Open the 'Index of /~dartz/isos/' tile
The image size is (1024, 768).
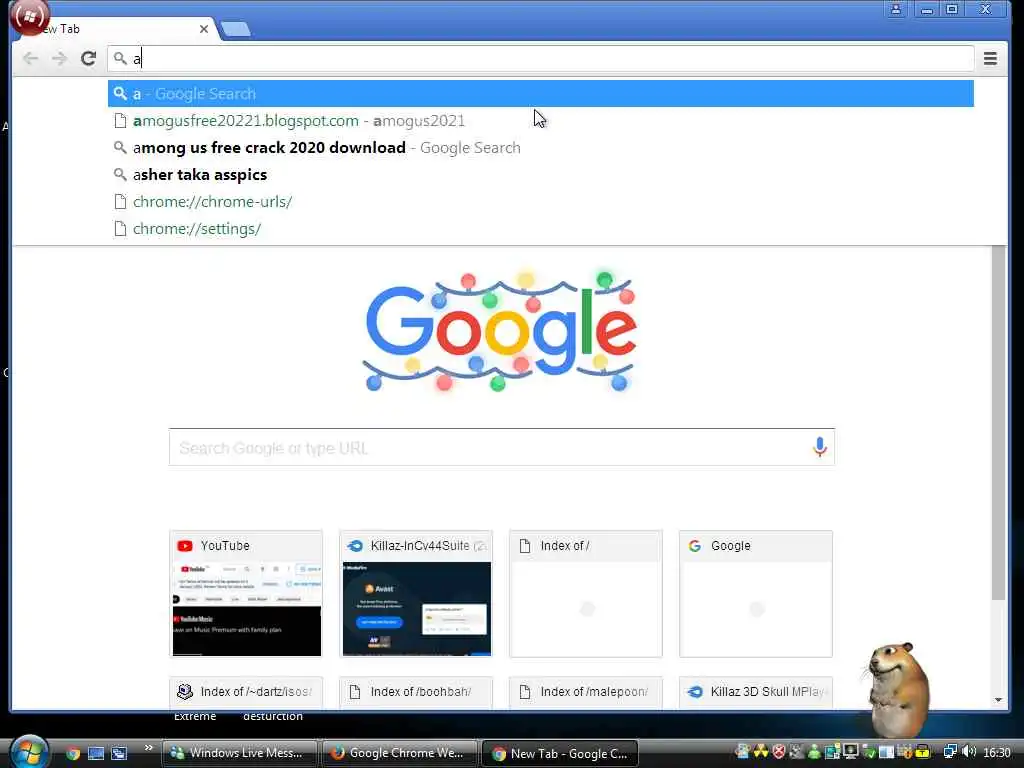pyautogui.click(x=246, y=692)
